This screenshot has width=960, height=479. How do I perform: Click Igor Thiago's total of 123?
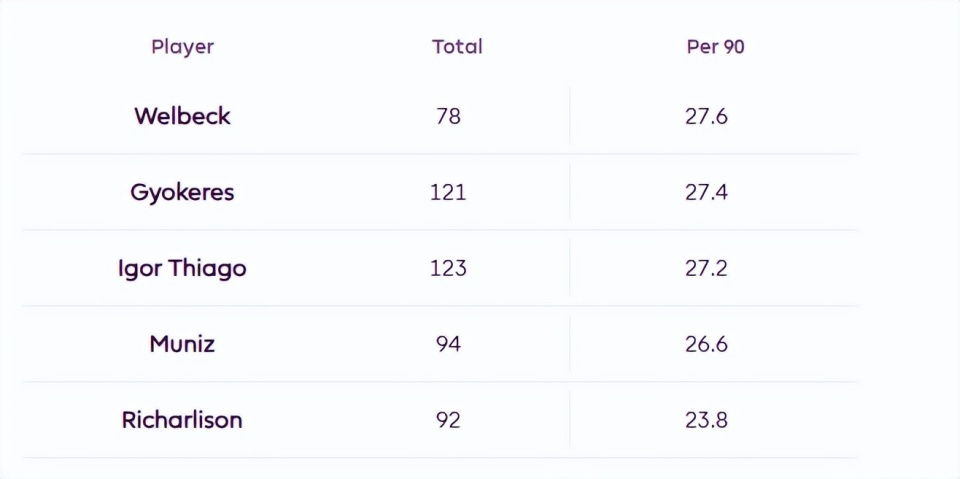point(448,268)
